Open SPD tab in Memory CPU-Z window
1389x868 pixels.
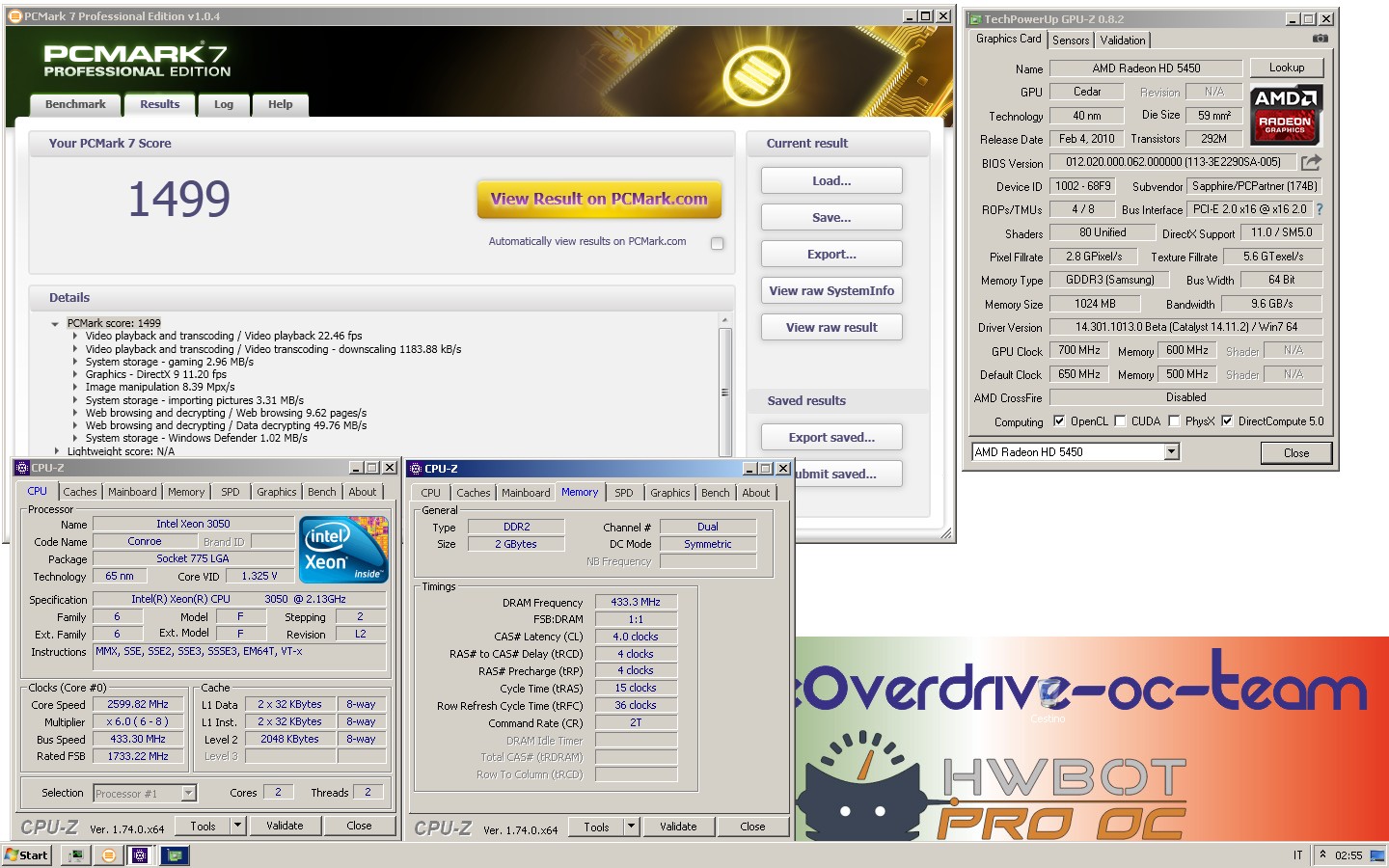coord(624,493)
